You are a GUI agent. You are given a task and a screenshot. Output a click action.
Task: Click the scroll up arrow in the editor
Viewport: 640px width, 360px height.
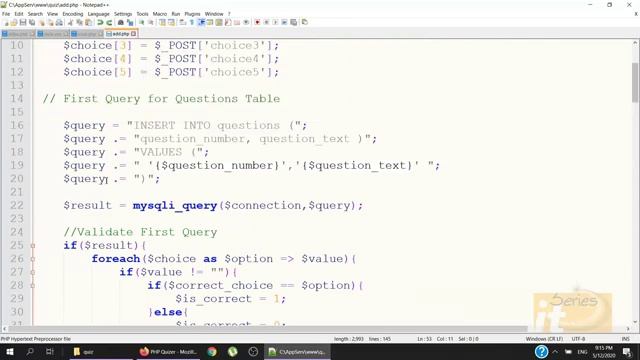tap(635, 42)
